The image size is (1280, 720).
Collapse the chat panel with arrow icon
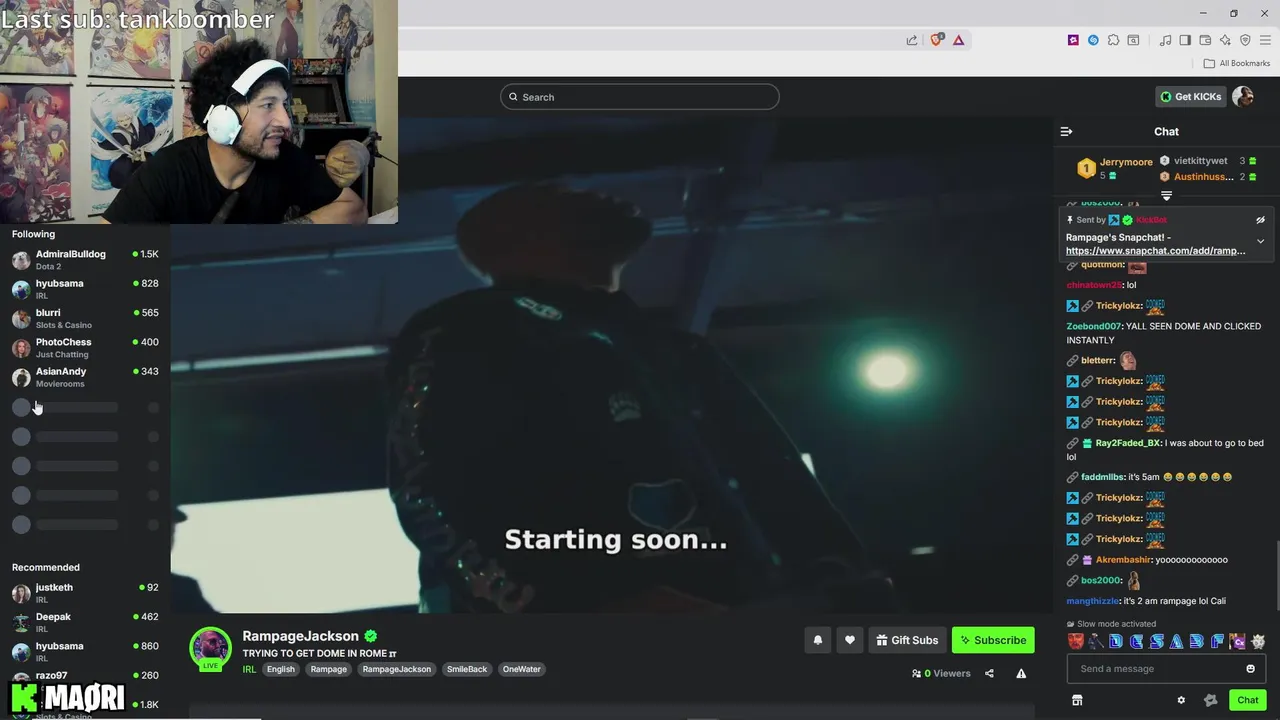[1066, 131]
